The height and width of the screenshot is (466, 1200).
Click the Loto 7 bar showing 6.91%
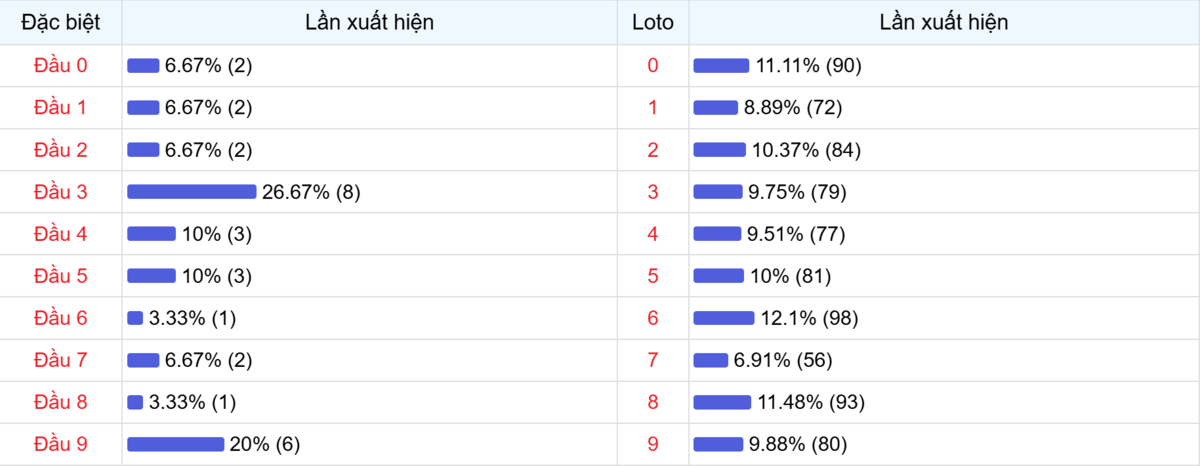point(711,360)
